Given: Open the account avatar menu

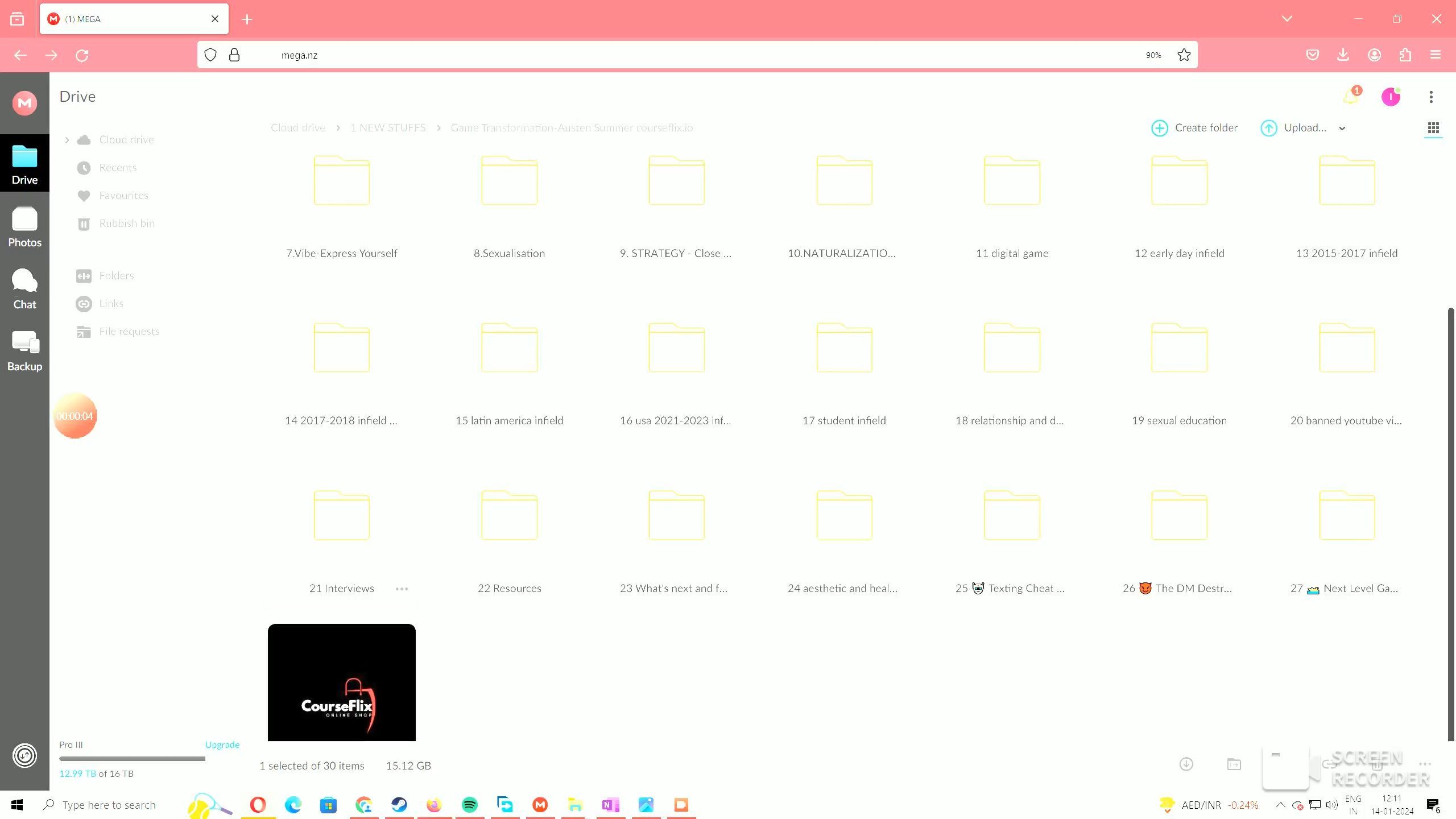Looking at the screenshot, I should tap(1391, 97).
